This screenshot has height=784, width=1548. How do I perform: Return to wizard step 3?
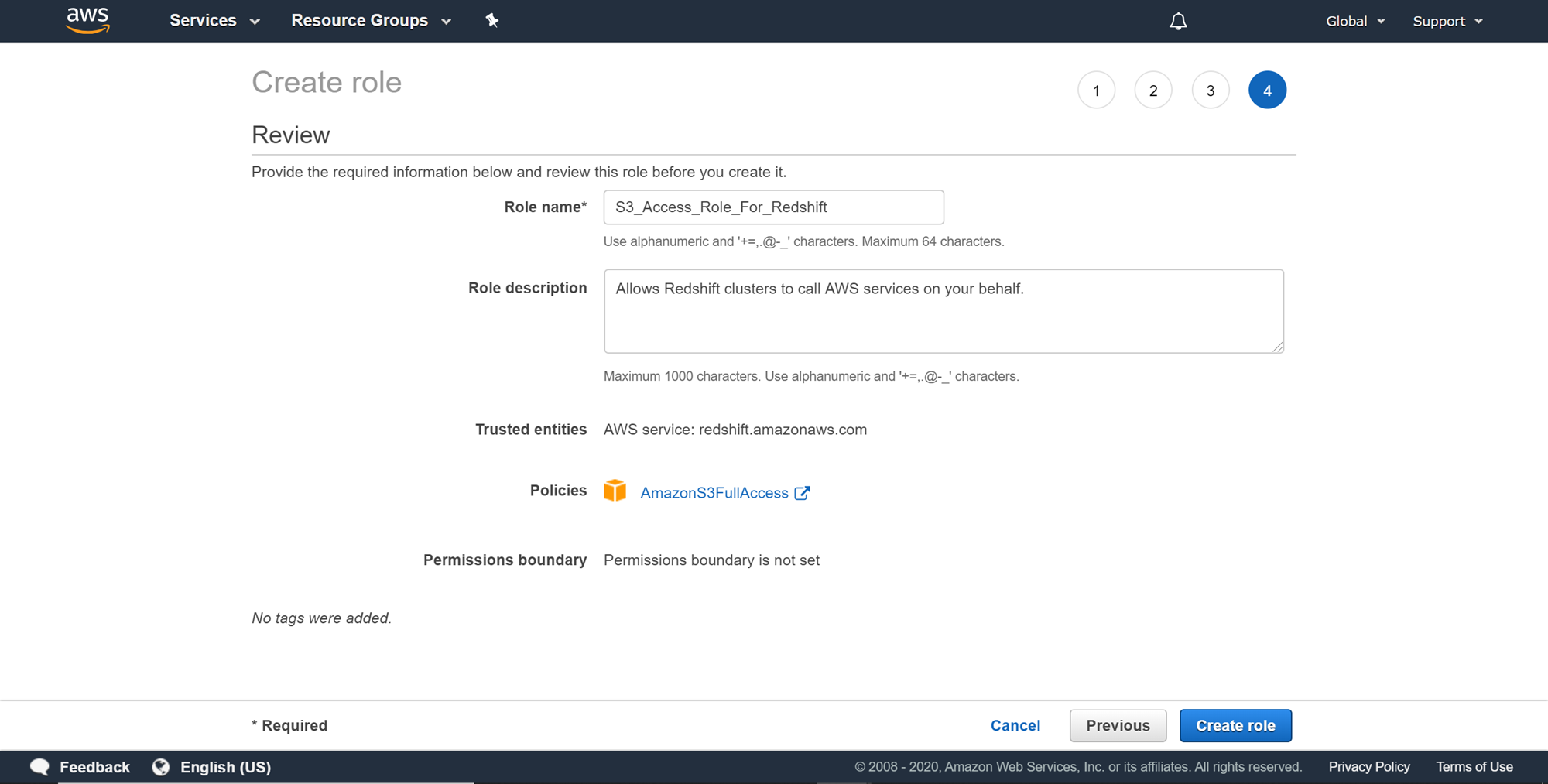(x=1210, y=91)
